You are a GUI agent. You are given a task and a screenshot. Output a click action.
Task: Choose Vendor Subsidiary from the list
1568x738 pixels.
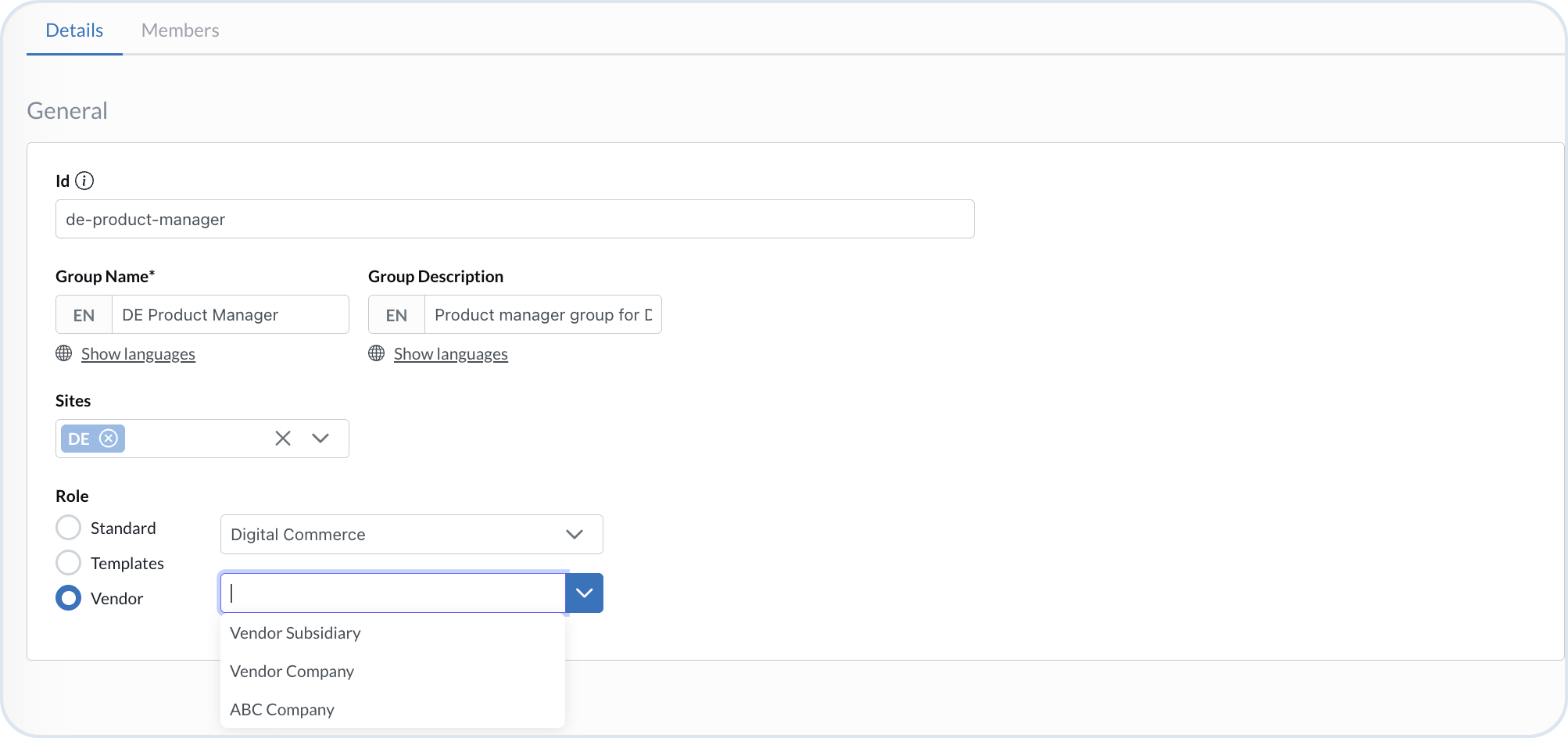click(295, 633)
